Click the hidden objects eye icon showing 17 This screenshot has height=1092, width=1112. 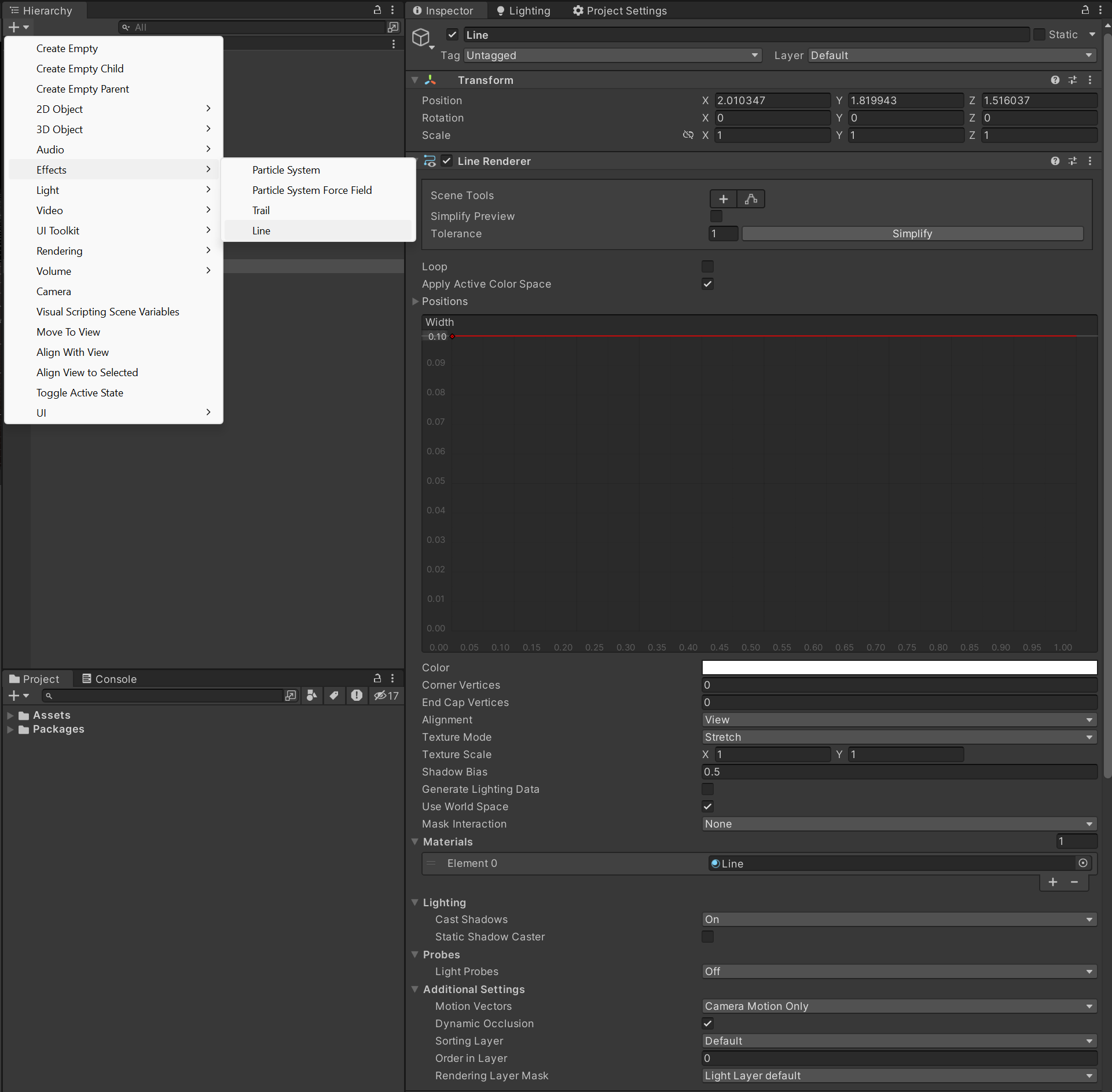[x=386, y=696]
